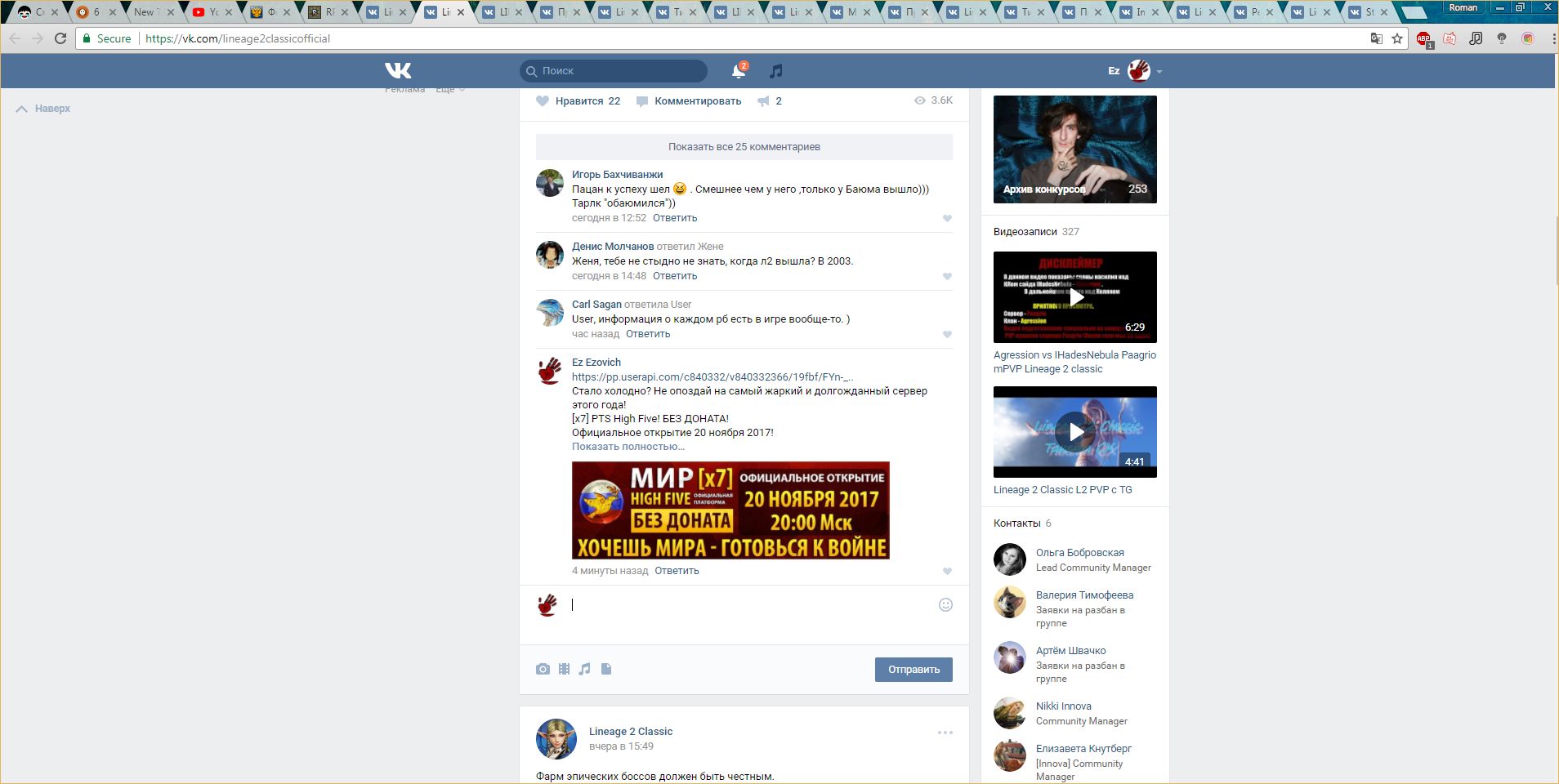The image size is (1559, 784).
Task: Open the Chrome three-dot menu
Action: 1553,38
